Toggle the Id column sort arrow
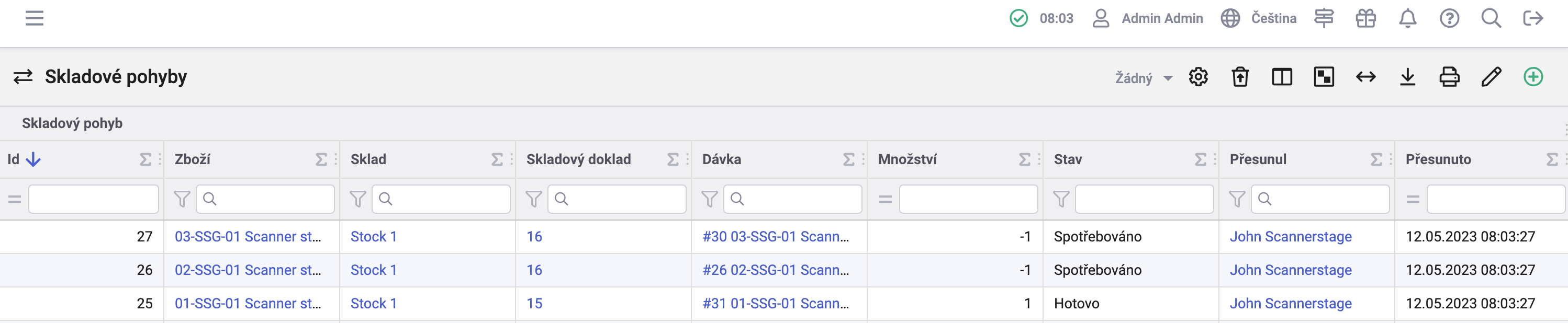 point(33,159)
